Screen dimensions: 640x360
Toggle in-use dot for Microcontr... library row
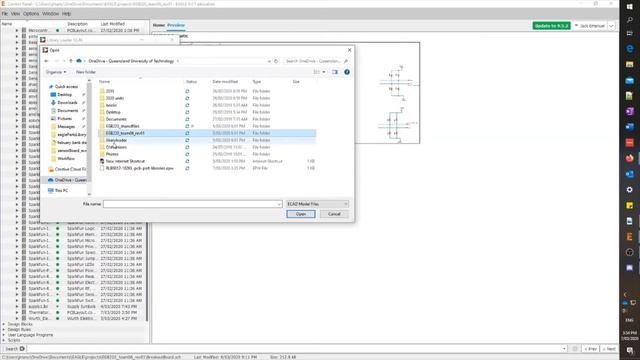(58, 30)
